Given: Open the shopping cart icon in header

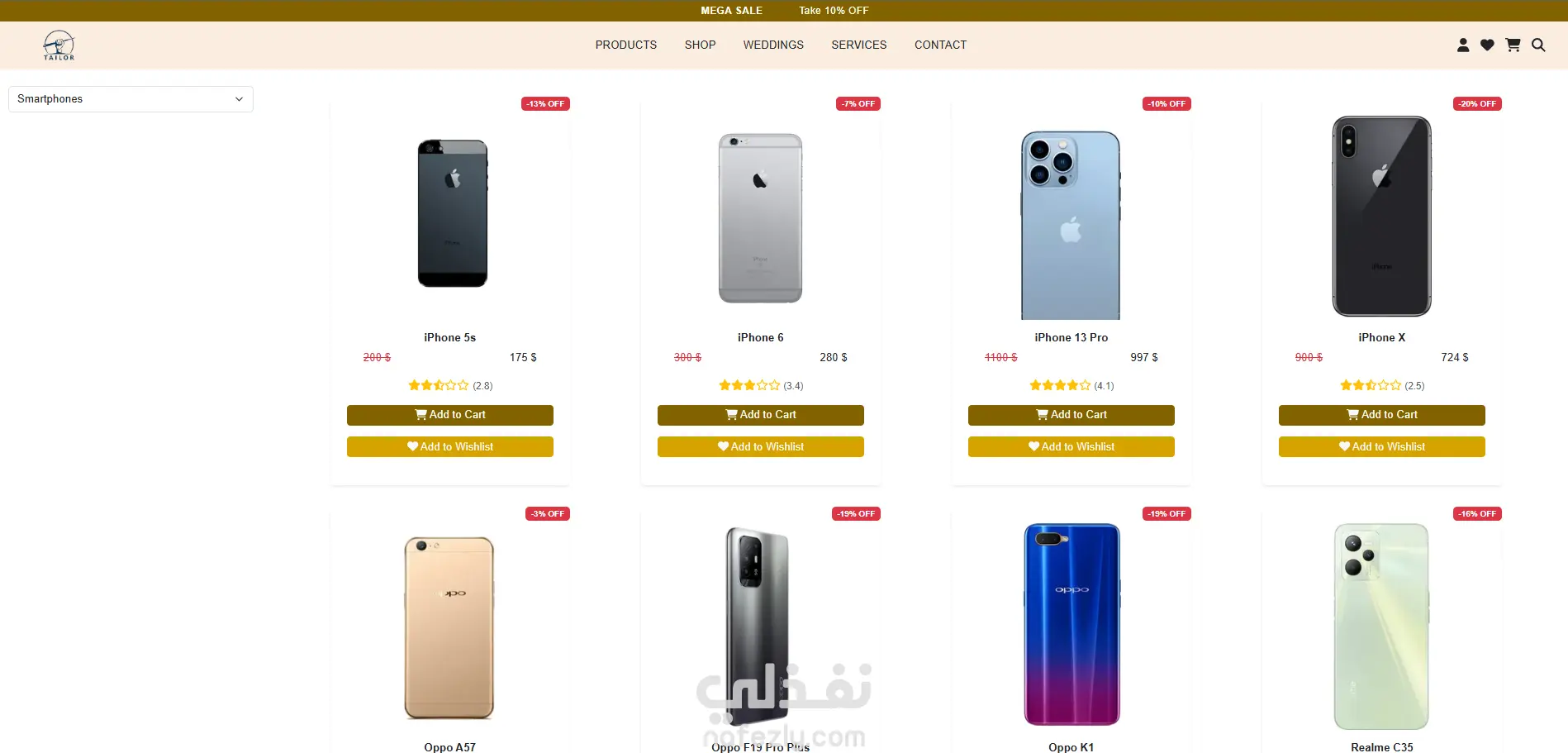Looking at the screenshot, I should coord(1513,45).
